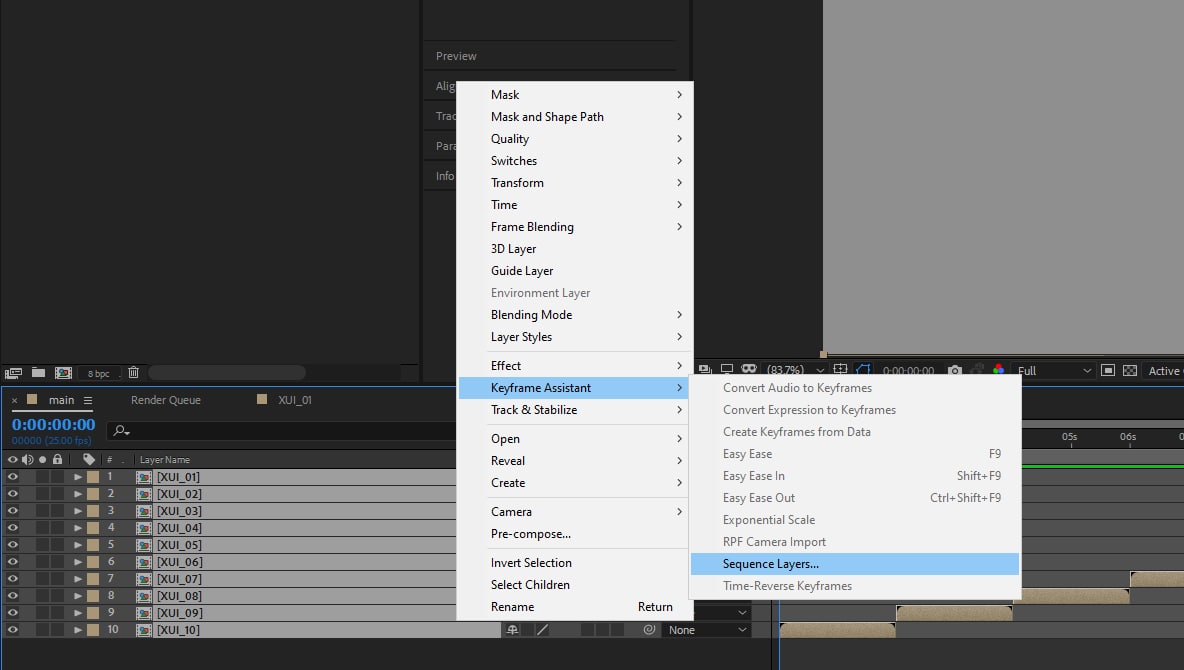1184x670 pixels.
Task: Expand the XUI_10 layer properties
Action: (x=78, y=630)
